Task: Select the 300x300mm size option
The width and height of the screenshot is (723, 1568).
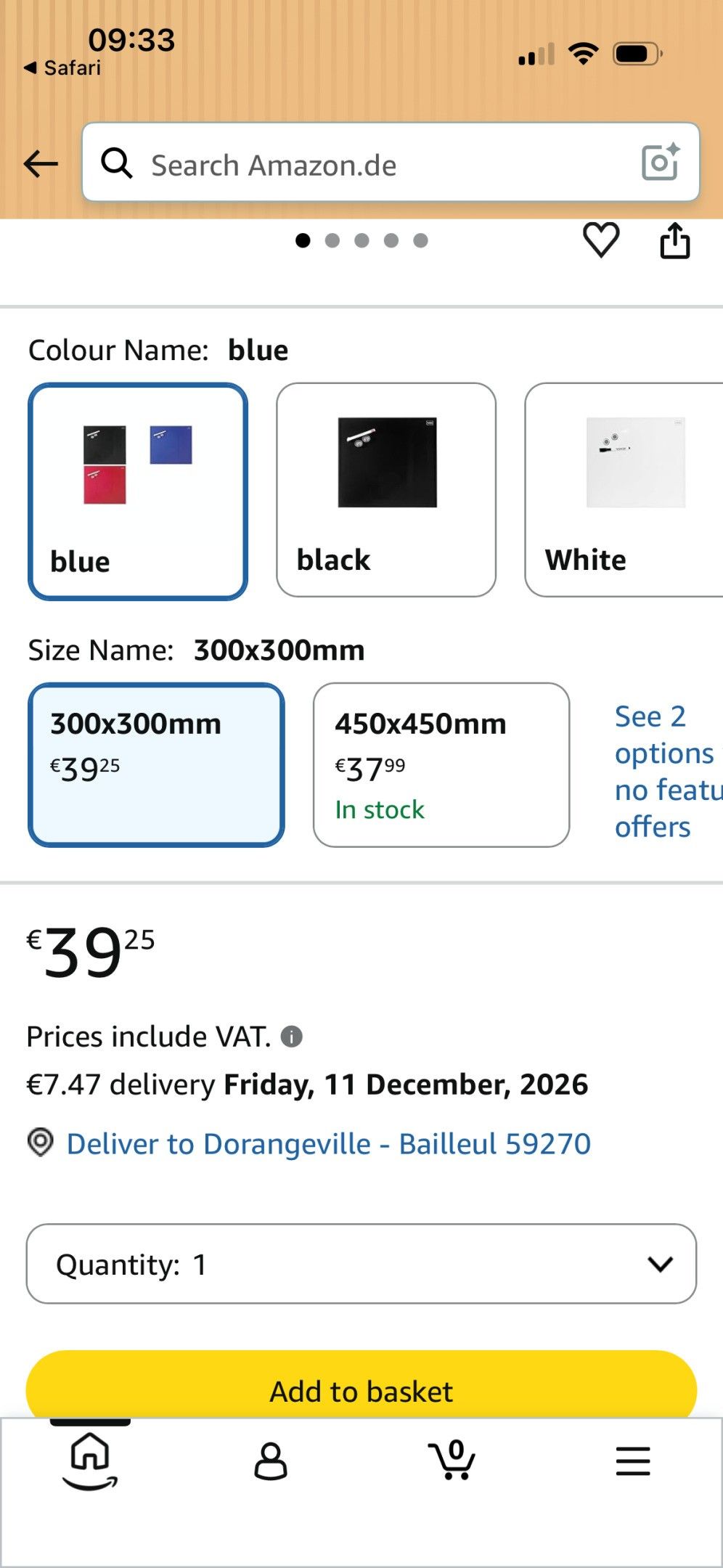Action: pyautogui.click(x=156, y=764)
